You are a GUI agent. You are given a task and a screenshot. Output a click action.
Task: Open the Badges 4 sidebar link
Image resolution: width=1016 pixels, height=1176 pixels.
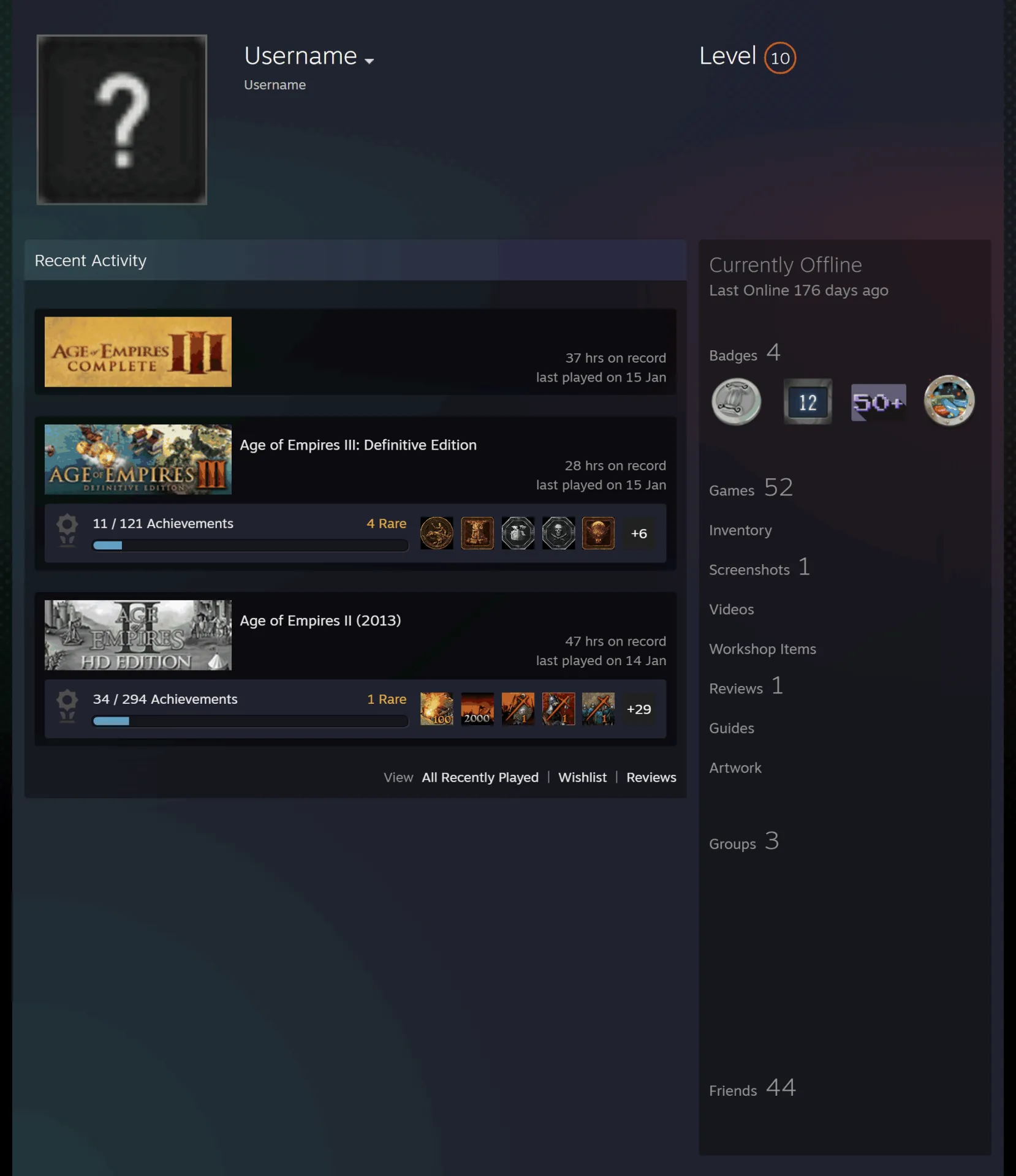click(744, 353)
